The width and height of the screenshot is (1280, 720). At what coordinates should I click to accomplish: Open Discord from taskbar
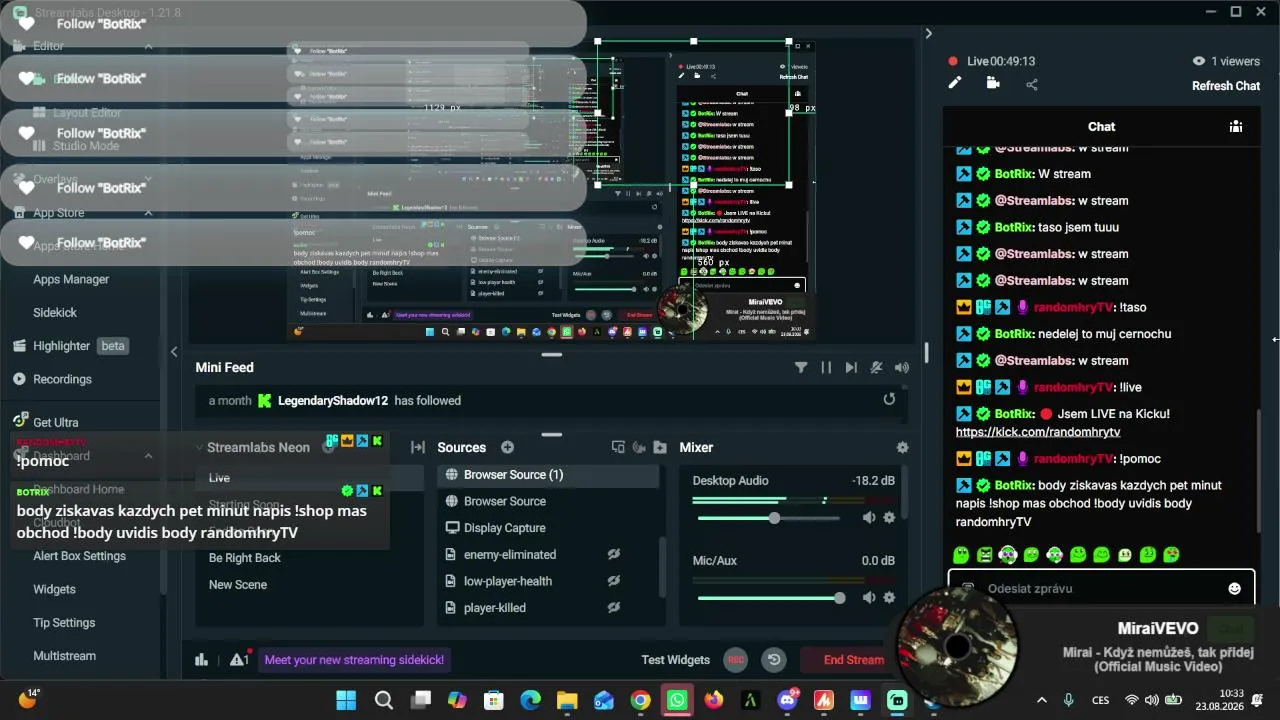click(787, 700)
